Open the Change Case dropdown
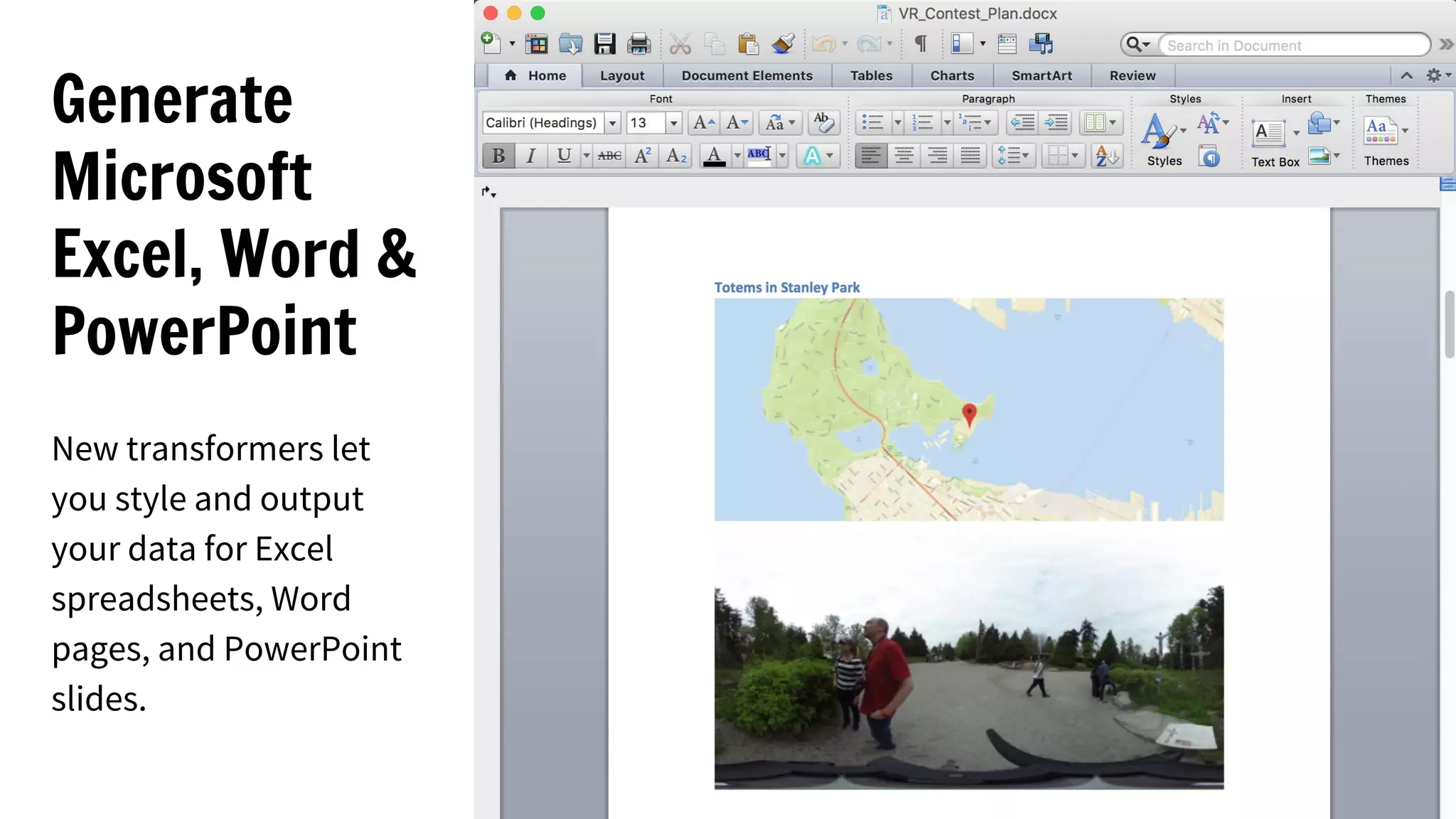This screenshot has height=819, width=1456. (780, 123)
